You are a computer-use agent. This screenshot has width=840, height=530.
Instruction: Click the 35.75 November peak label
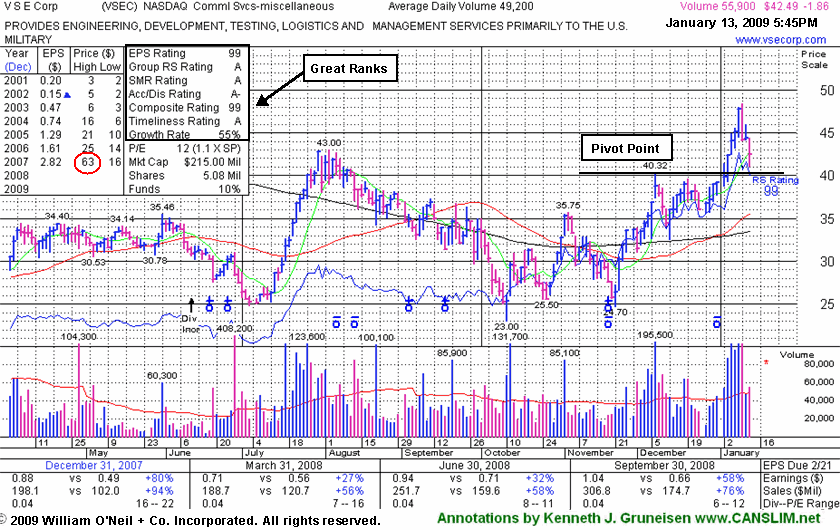(x=568, y=205)
